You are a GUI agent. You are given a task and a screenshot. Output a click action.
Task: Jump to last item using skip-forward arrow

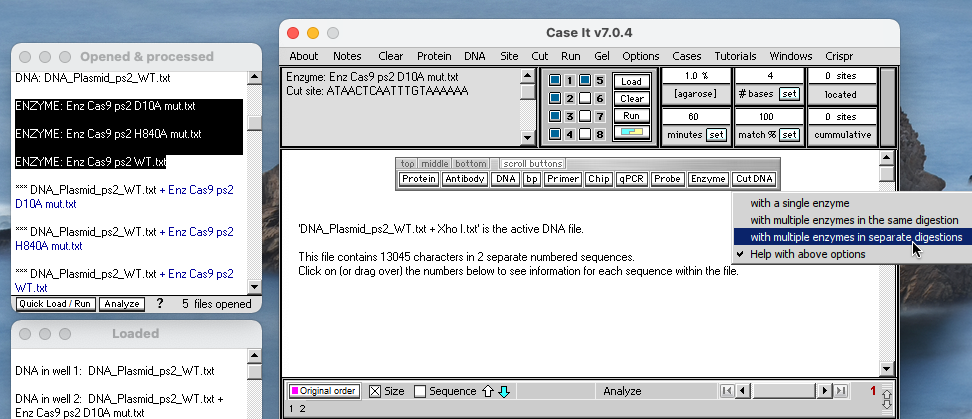[841, 392]
